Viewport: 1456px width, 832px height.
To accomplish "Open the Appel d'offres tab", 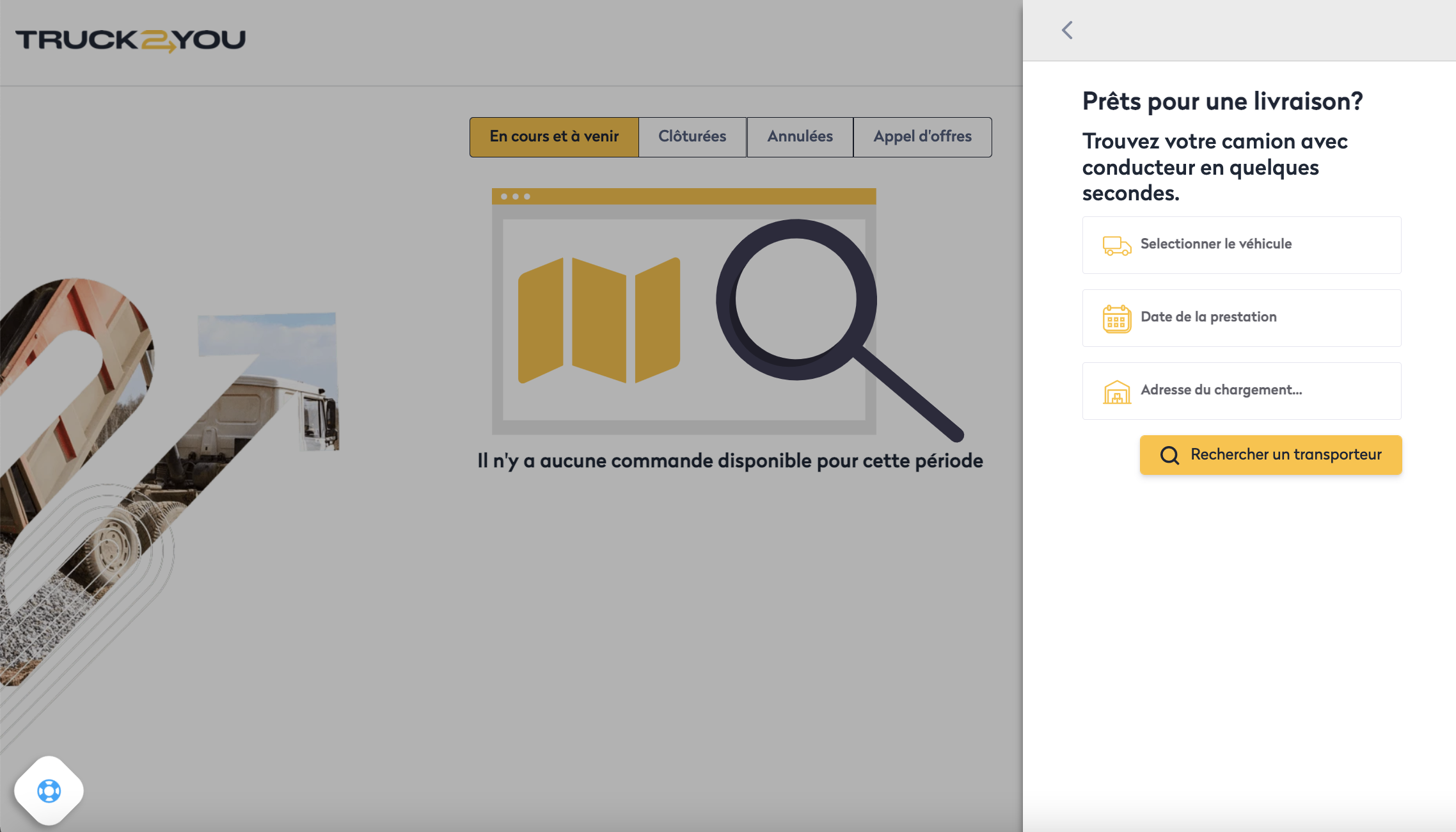I will [x=922, y=137].
